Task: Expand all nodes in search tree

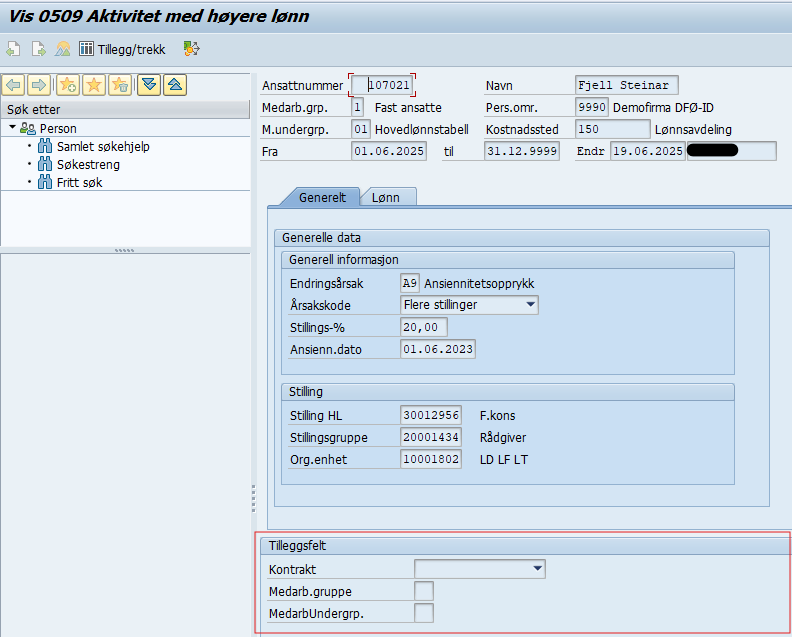Action: [149, 85]
